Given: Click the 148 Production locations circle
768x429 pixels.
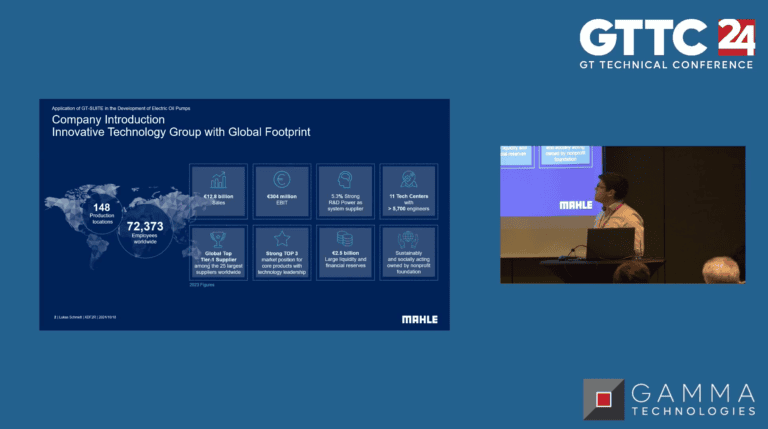Looking at the screenshot, I should pyautogui.click(x=102, y=213).
